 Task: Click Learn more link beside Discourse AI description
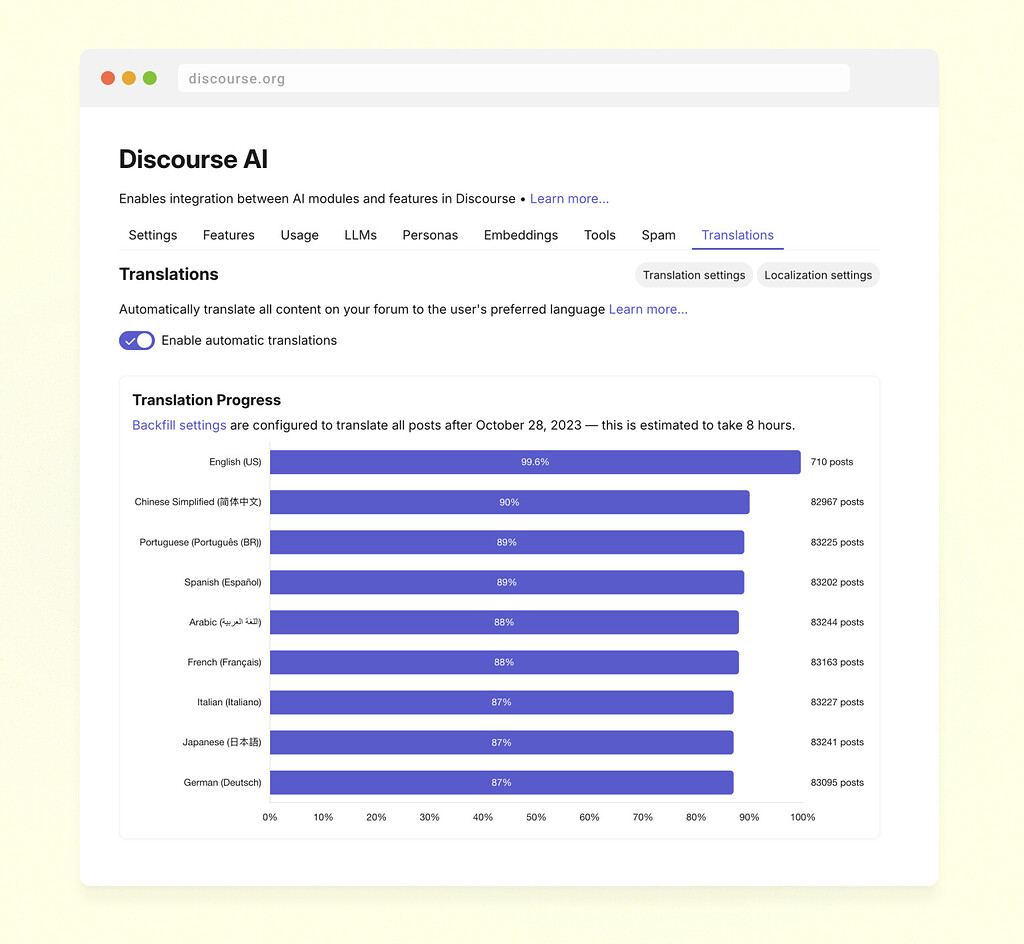point(569,199)
